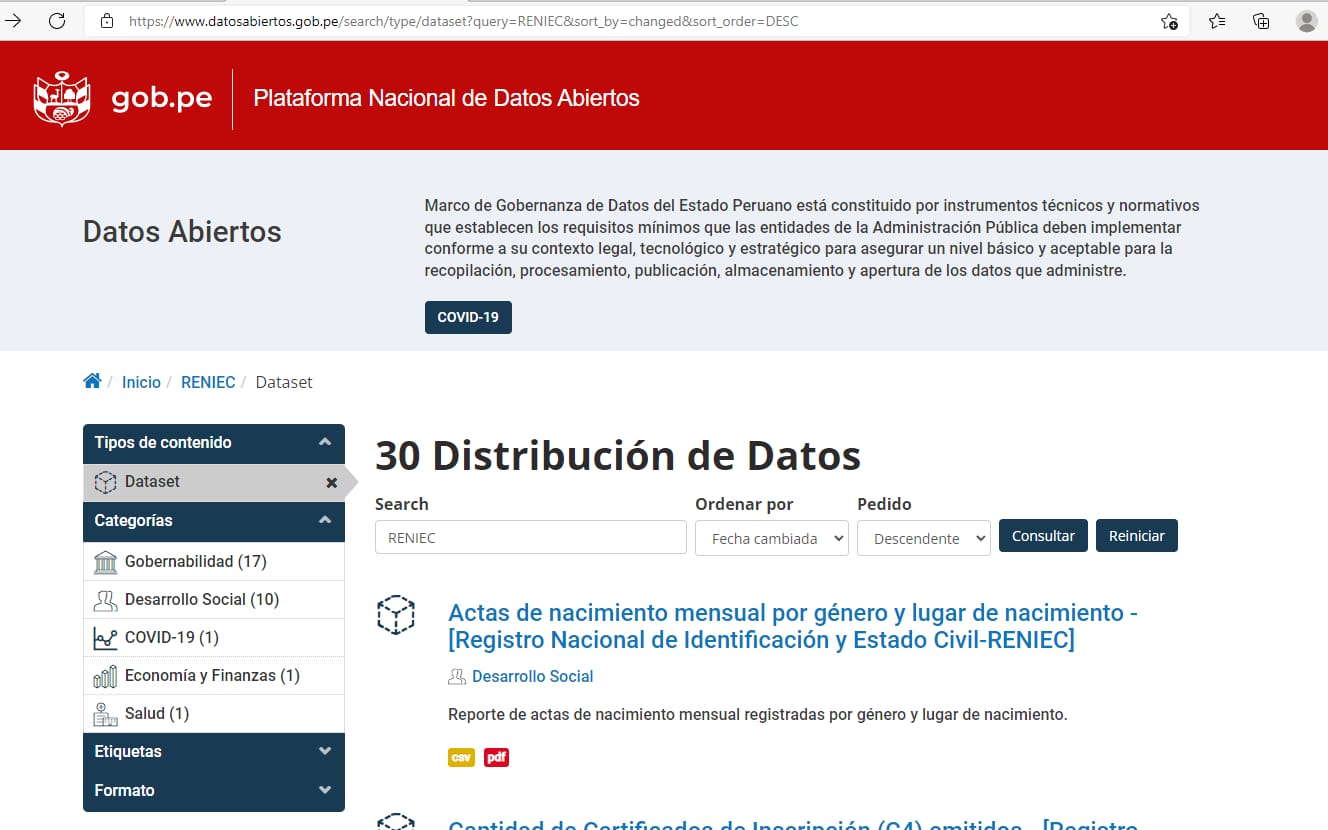The height and width of the screenshot is (830, 1328).
Task: Collapse the Tipos de contenido panel
Action: (x=325, y=442)
